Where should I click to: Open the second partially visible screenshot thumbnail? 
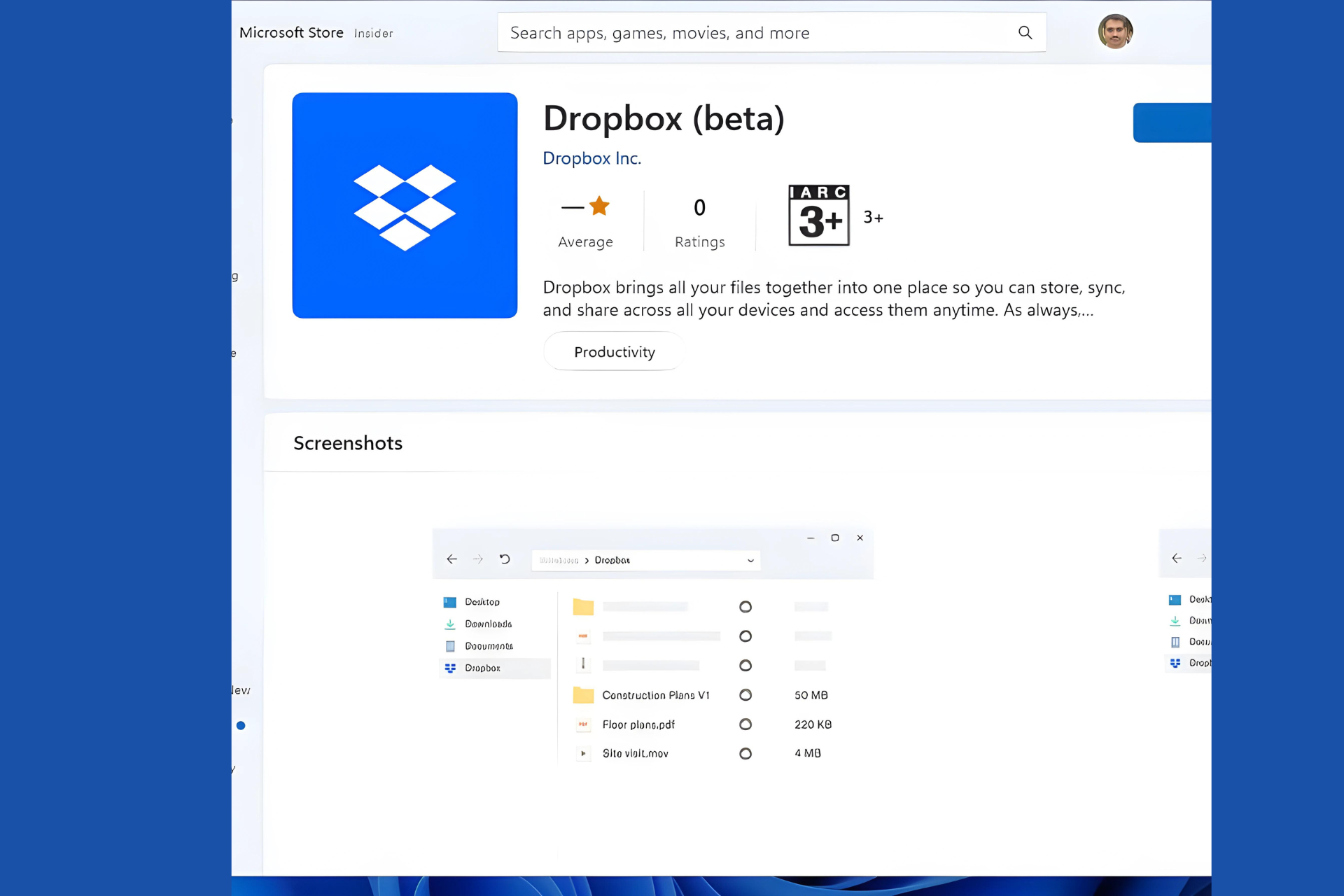[1186, 602]
